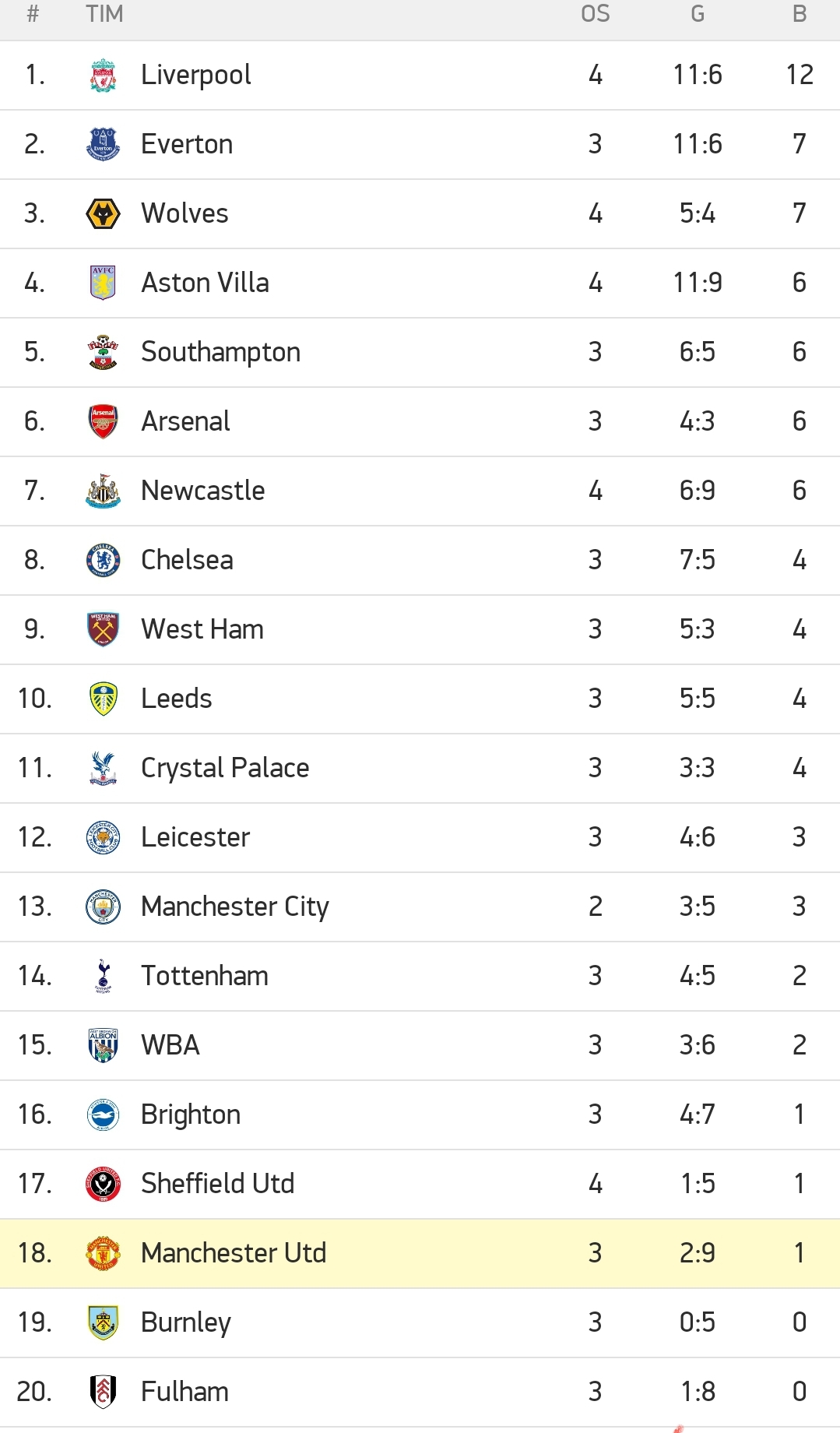Sort by the B points column header
Image resolution: width=840 pixels, height=1433 pixels.
[800, 14]
